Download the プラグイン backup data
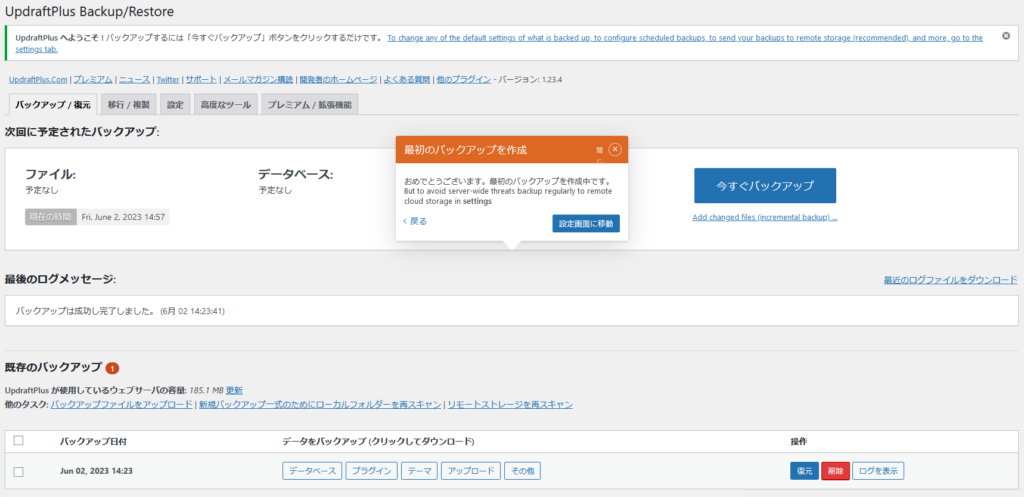Image resolution: width=1024 pixels, height=497 pixels. point(372,471)
